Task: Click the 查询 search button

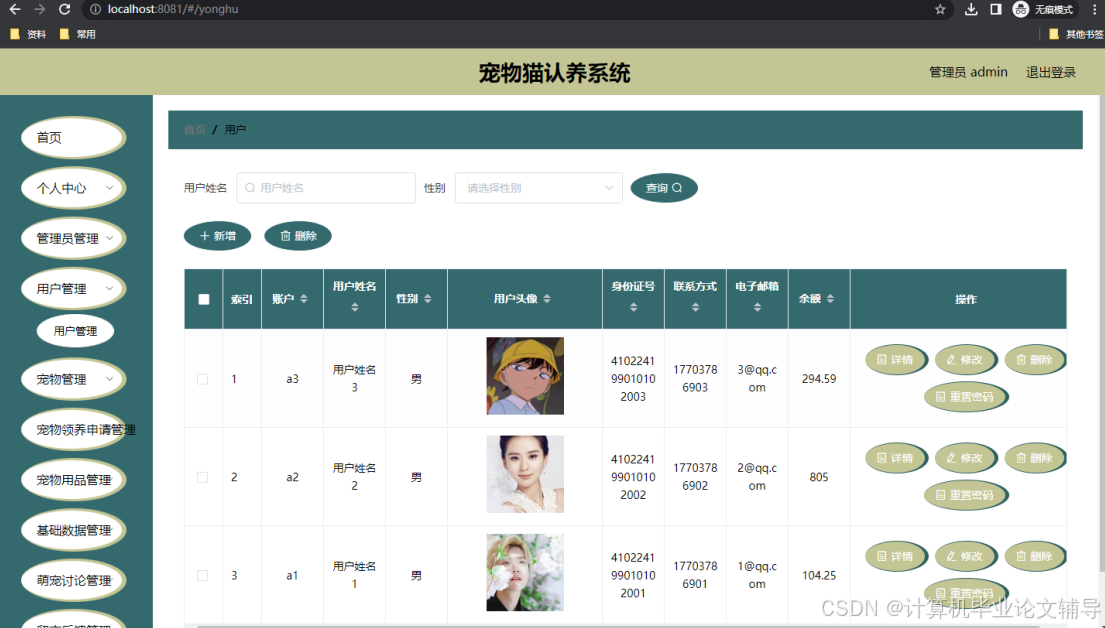Action: click(664, 188)
